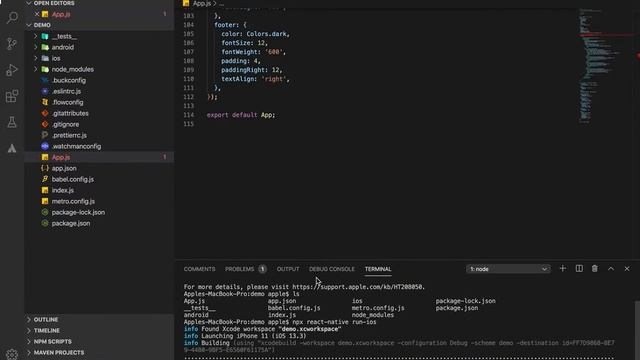Collapse the Open Editors section
The width and height of the screenshot is (640, 360).
click(29, 3)
